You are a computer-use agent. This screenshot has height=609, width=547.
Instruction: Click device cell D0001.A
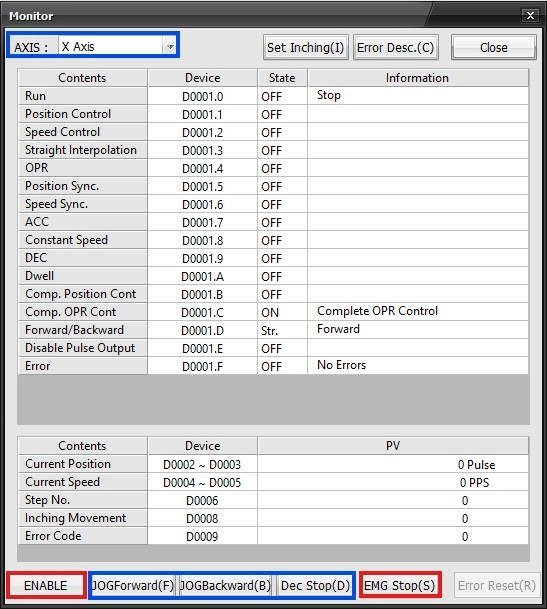202,277
